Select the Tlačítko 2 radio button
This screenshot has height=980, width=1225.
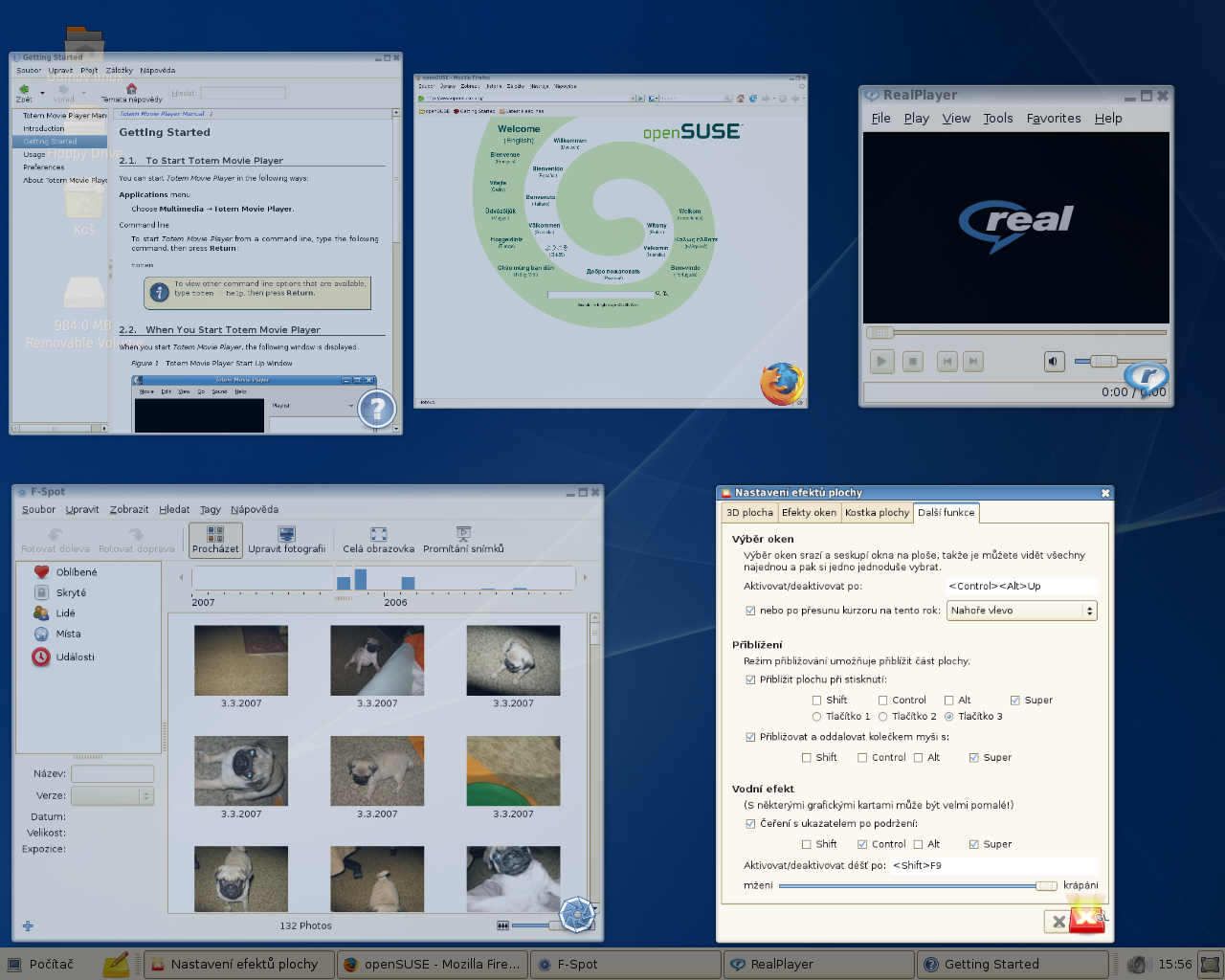[x=882, y=717]
